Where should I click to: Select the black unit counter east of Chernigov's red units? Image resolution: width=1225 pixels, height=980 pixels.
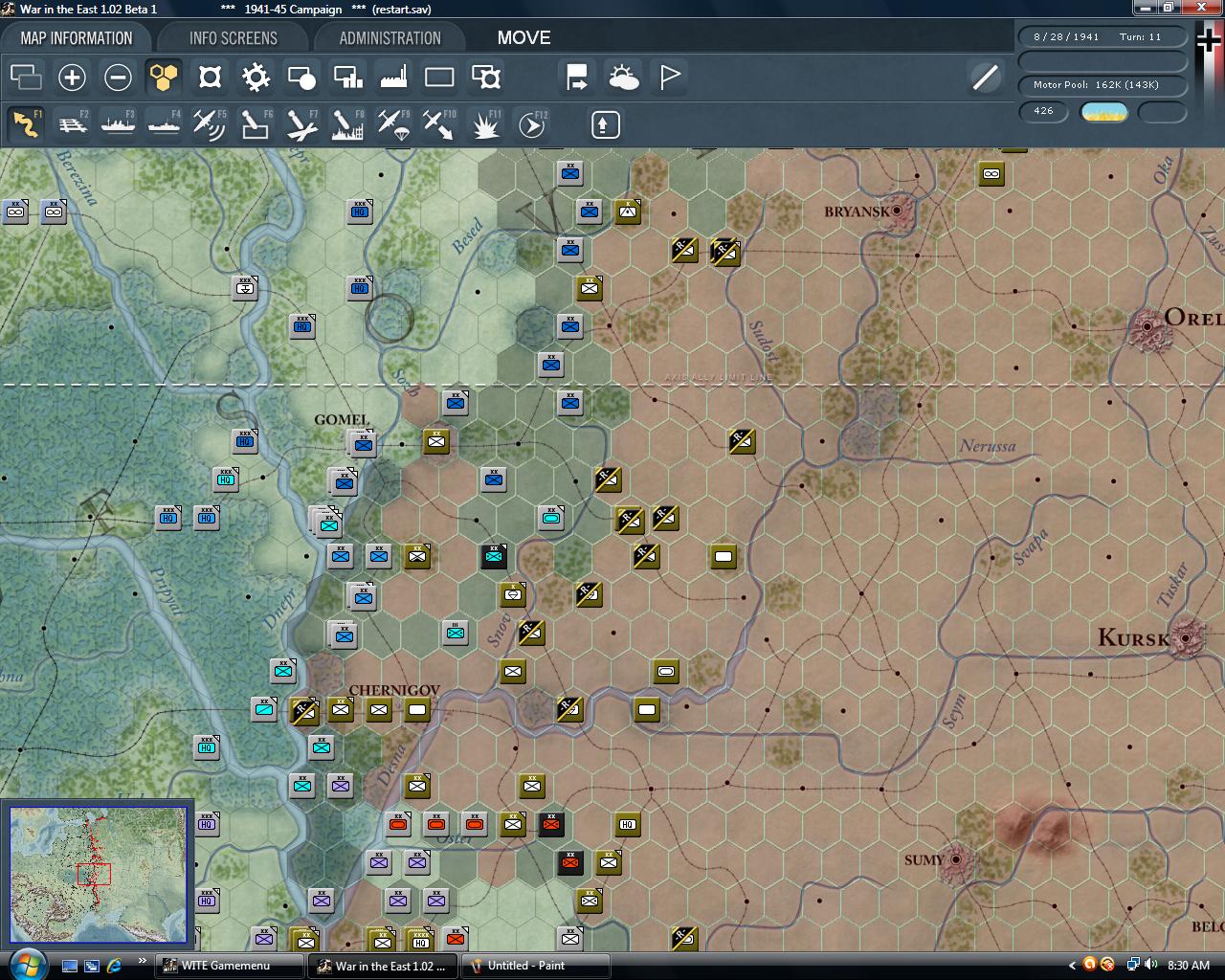pos(551,824)
